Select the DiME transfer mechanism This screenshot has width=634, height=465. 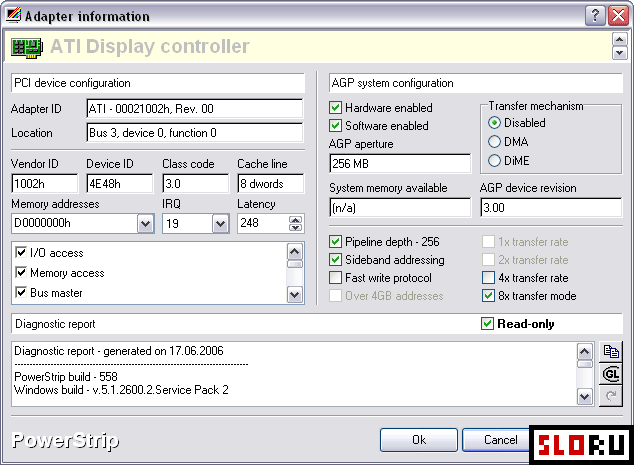(494, 161)
